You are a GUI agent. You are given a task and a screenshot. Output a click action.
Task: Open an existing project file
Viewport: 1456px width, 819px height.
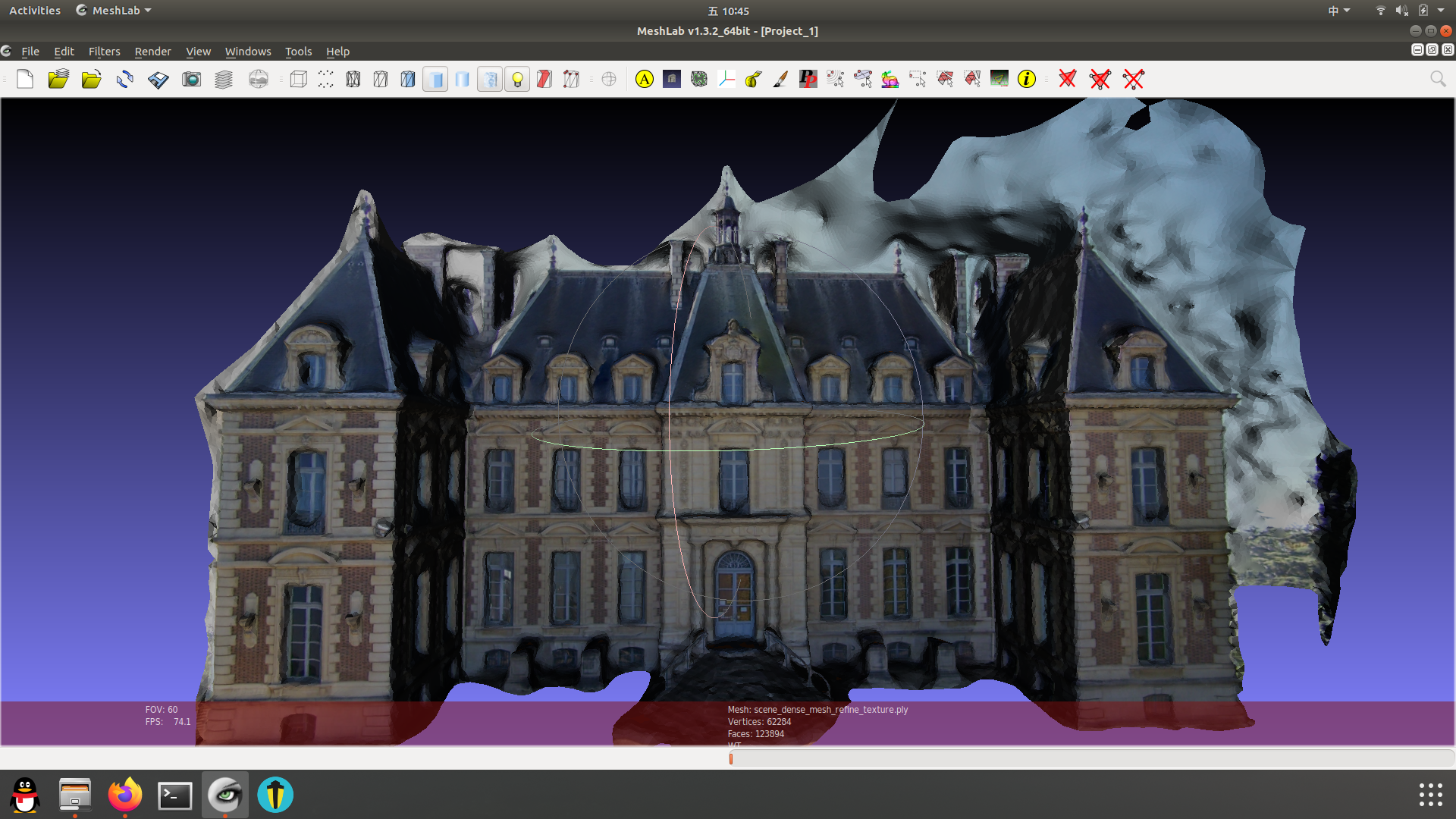[x=58, y=79]
